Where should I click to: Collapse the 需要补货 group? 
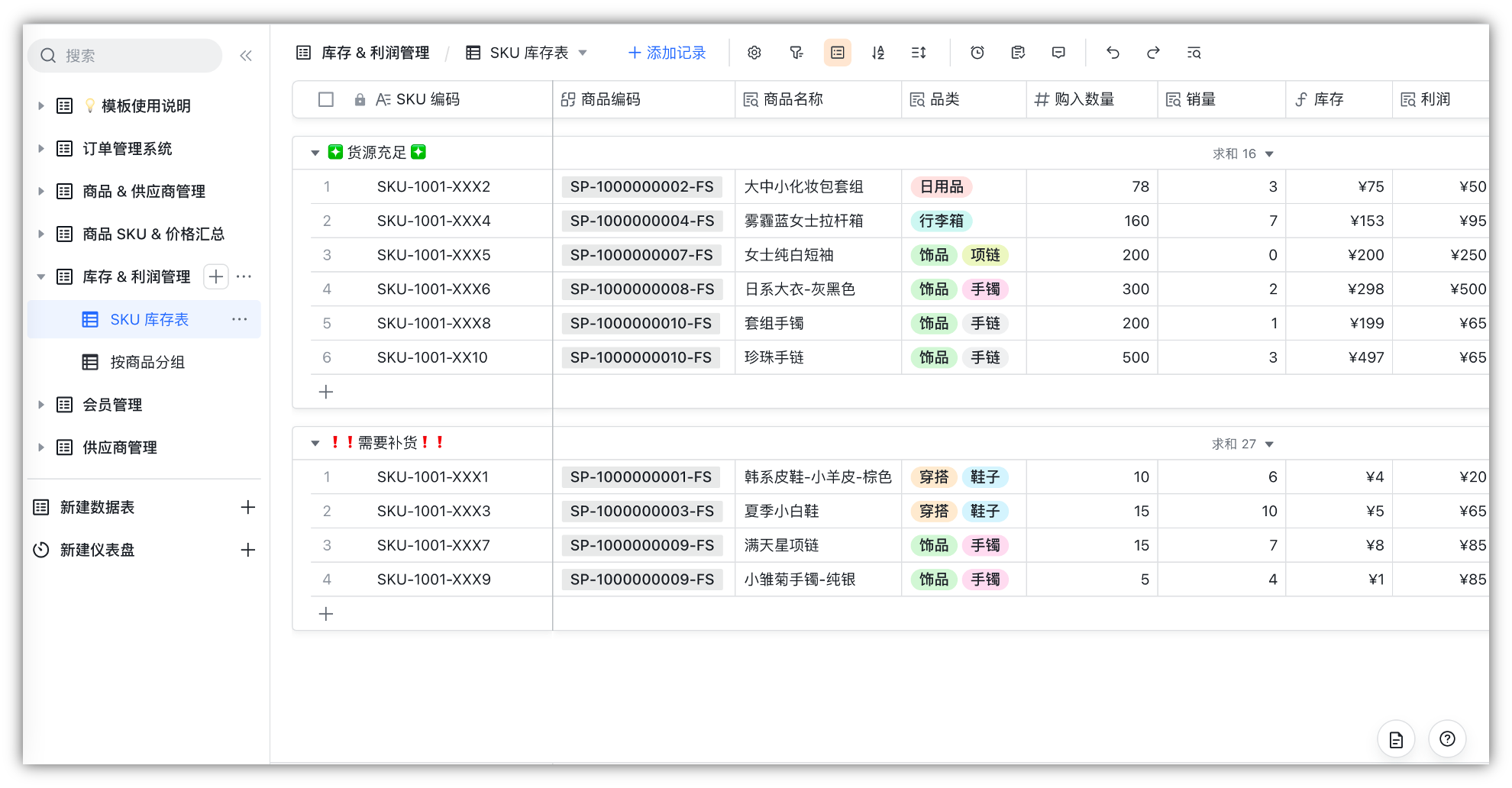pyautogui.click(x=315, y=443)
